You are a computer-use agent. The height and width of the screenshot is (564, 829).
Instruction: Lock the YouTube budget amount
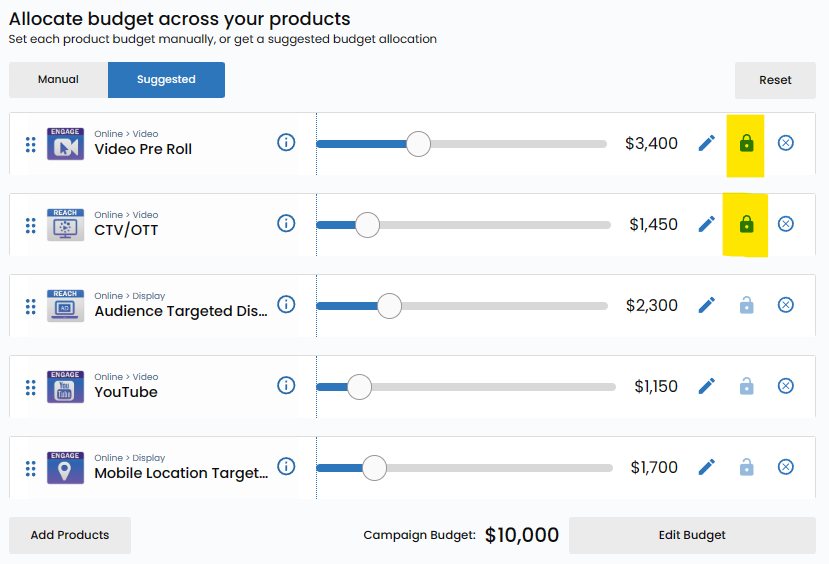[x=746, y=386]
